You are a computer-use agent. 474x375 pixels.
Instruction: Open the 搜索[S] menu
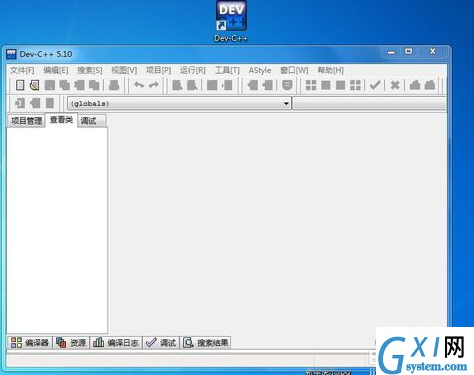(x=90, y=70)
